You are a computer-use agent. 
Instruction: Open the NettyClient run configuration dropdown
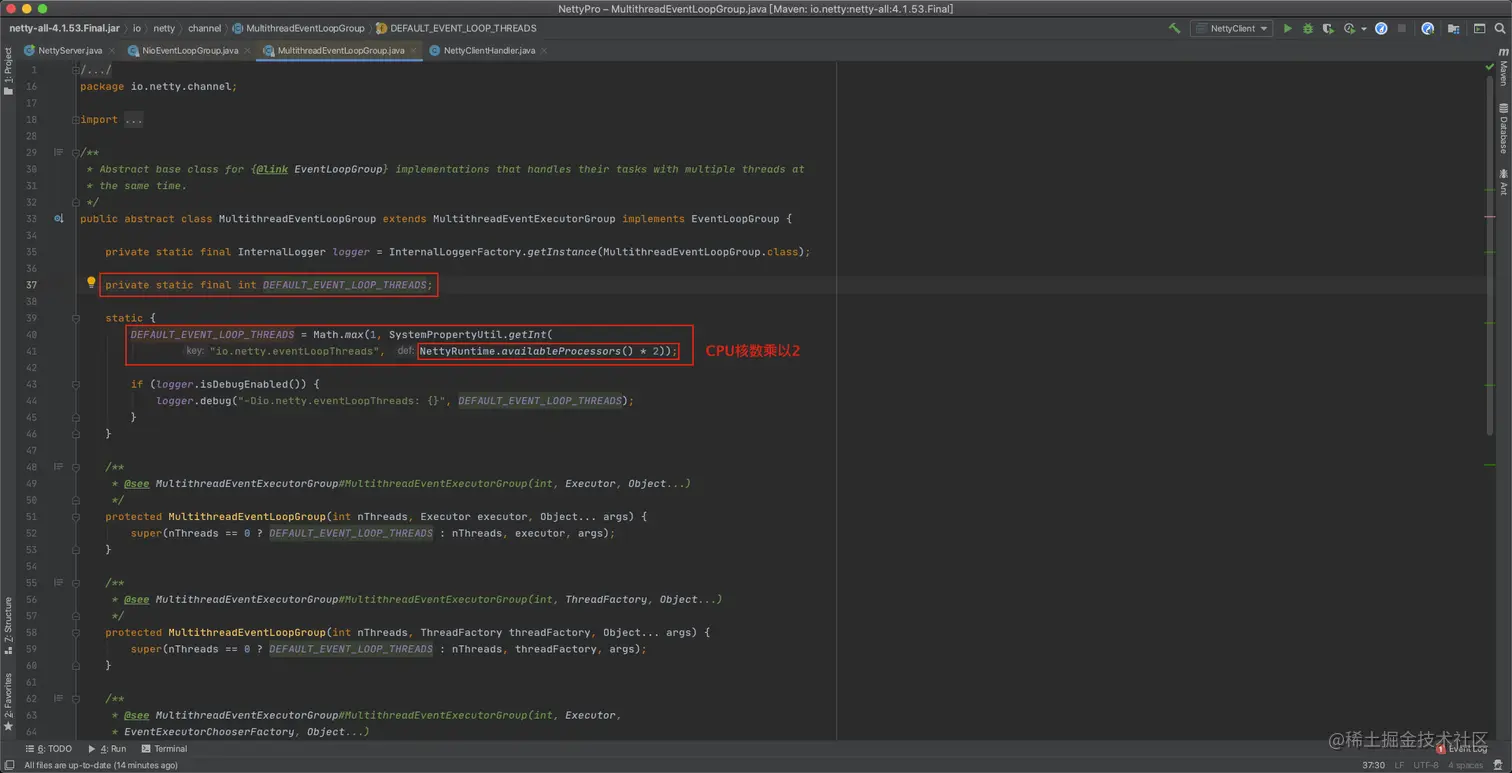[1231, 28]
